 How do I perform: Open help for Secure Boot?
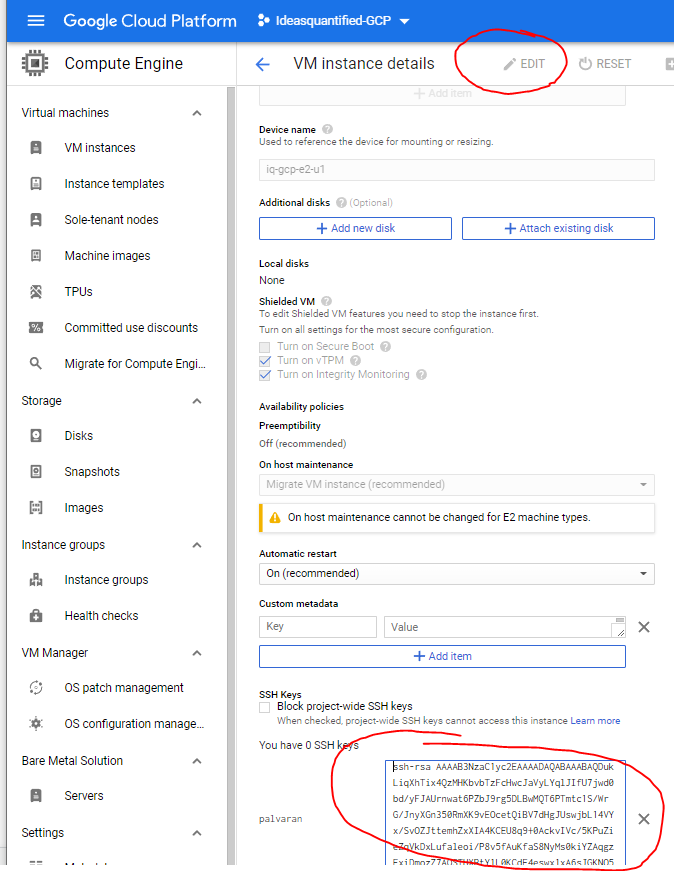[x=386, y=347]
